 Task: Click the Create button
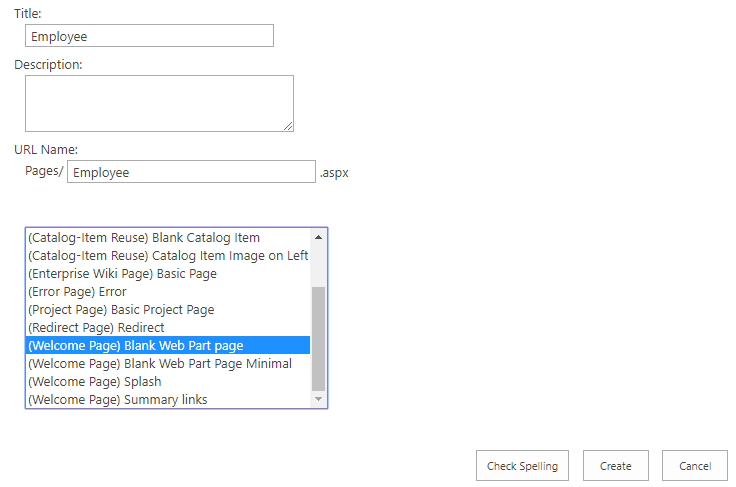616,466
